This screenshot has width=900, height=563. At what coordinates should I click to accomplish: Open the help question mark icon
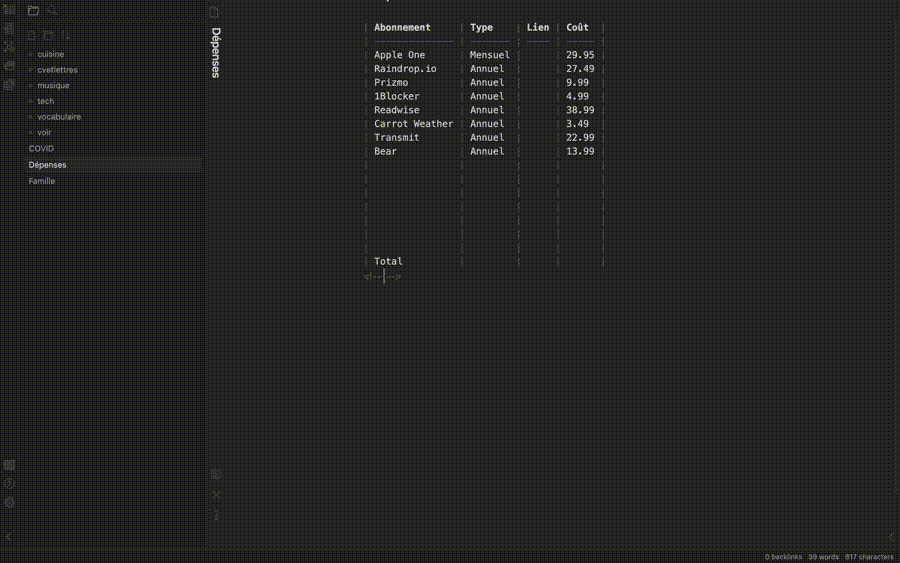(x=9, y=484)
